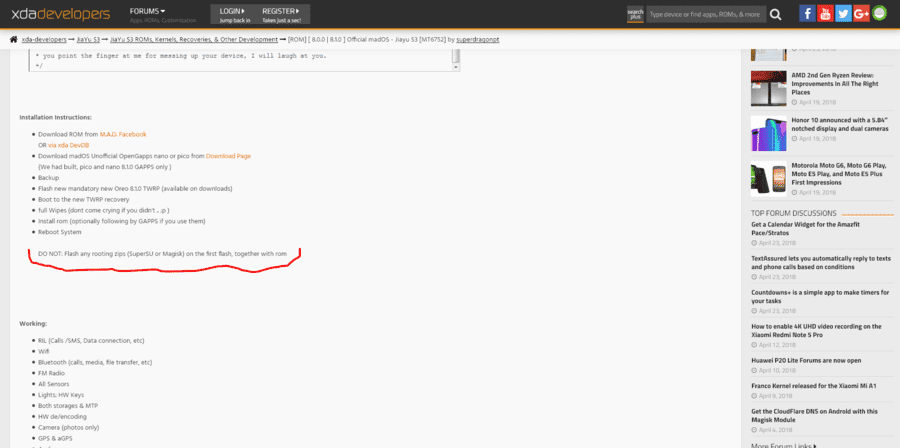The image size is (900, 448).
Task: Open AMD 2nd Gen Ryzen Review article
Action: [x=835, y=84]
